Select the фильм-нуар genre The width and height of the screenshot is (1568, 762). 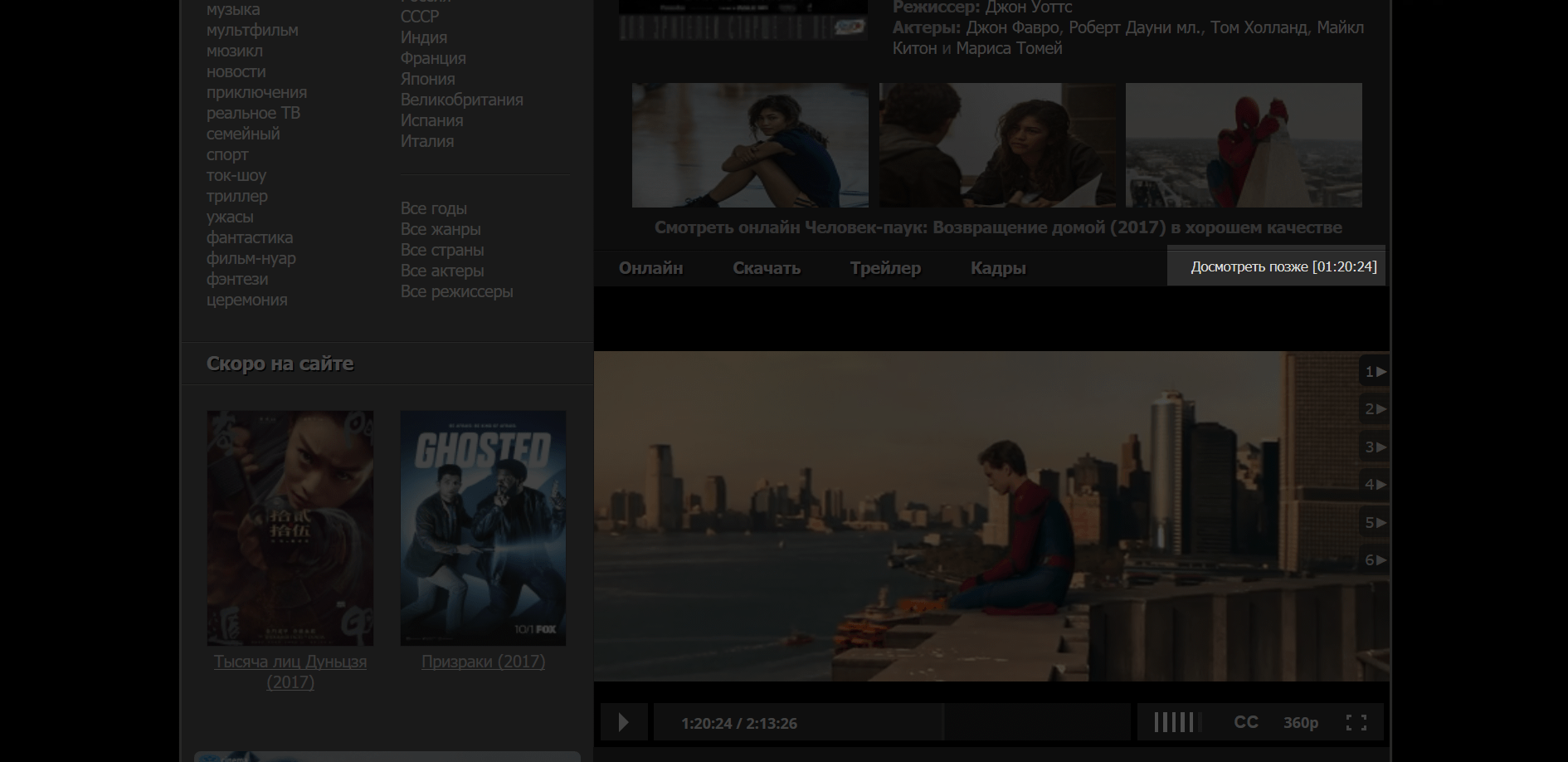click(x=251, y=258)
